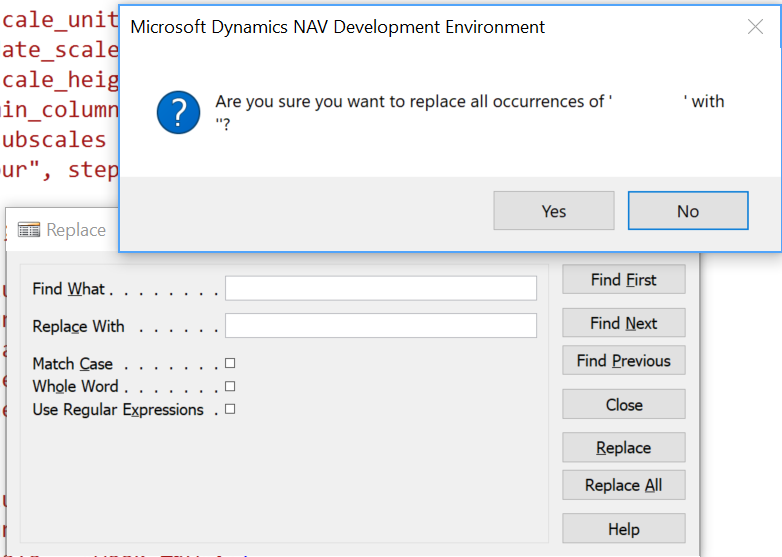Screen dimensions: 782x557
Task: Click the single Replace button
Action: (x=623, y=447)
